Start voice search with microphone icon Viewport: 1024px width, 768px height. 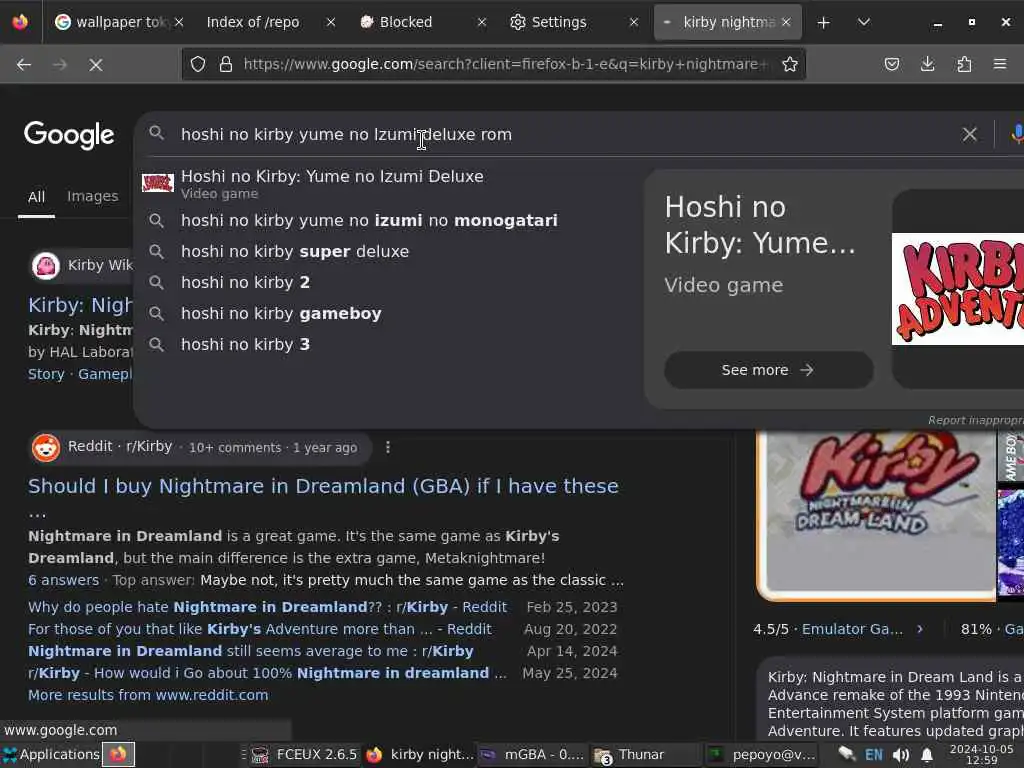[1017, 134]
